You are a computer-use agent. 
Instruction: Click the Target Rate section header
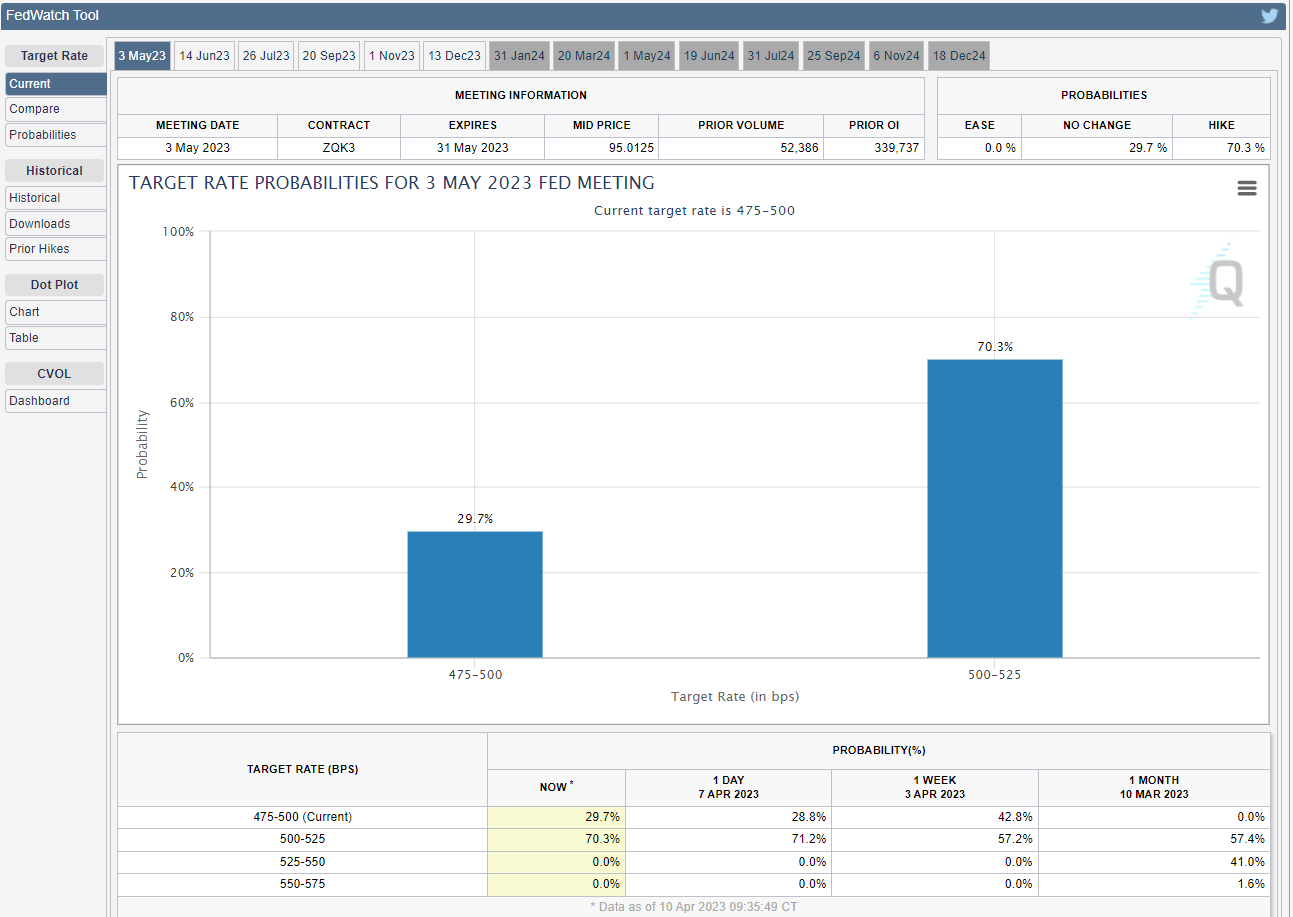click(55, 56)
